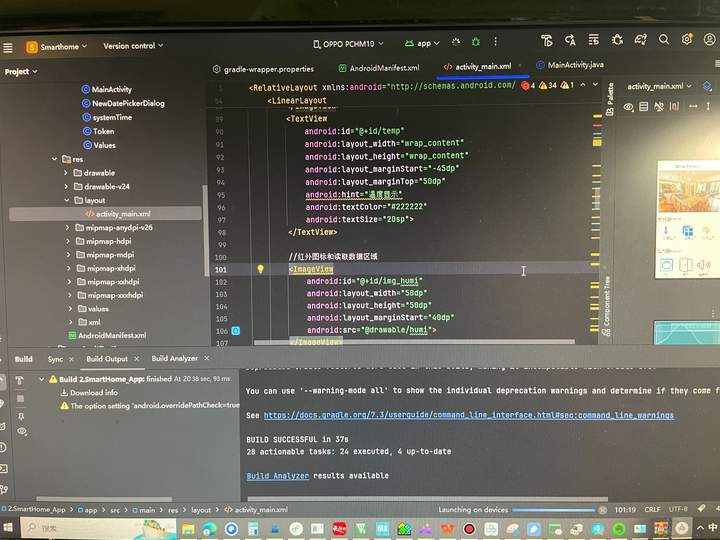
Task: Go to the previous highlighted error arrow
Action: pos(583,85)
